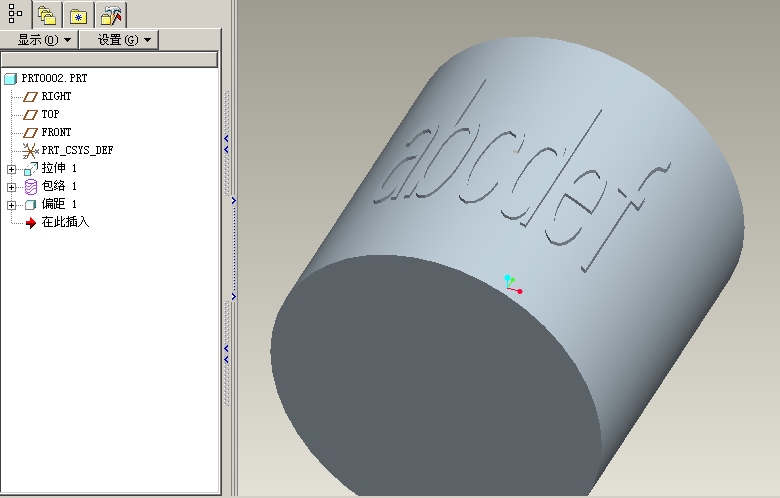This screenshot has height=498, width=780.
Task: Select PRT_CSYS_DEF coordinate system
Action: pyautogui.click(x=77, y=150)
